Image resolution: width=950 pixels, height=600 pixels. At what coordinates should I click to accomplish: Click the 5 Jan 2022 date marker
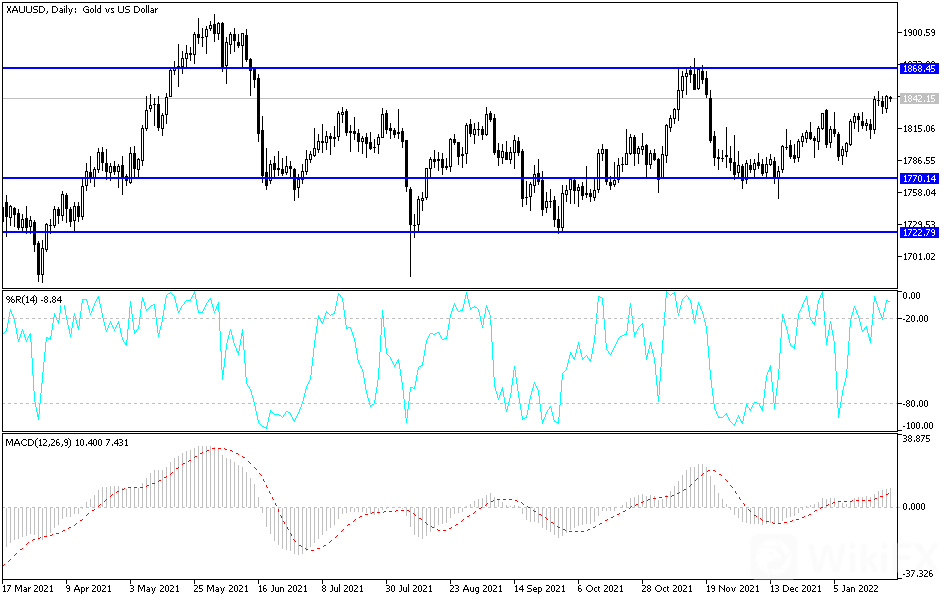click(856, 590)
